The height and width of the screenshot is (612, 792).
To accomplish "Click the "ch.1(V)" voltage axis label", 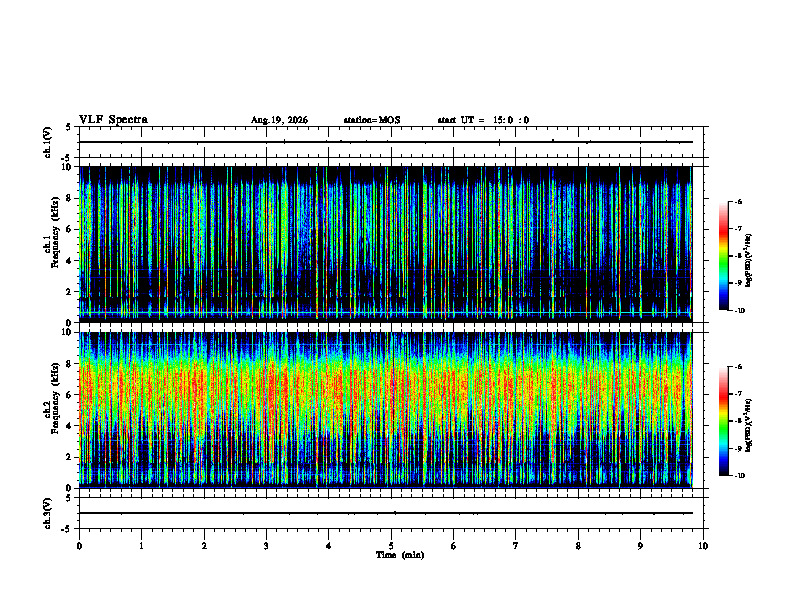I will (48, 142).
